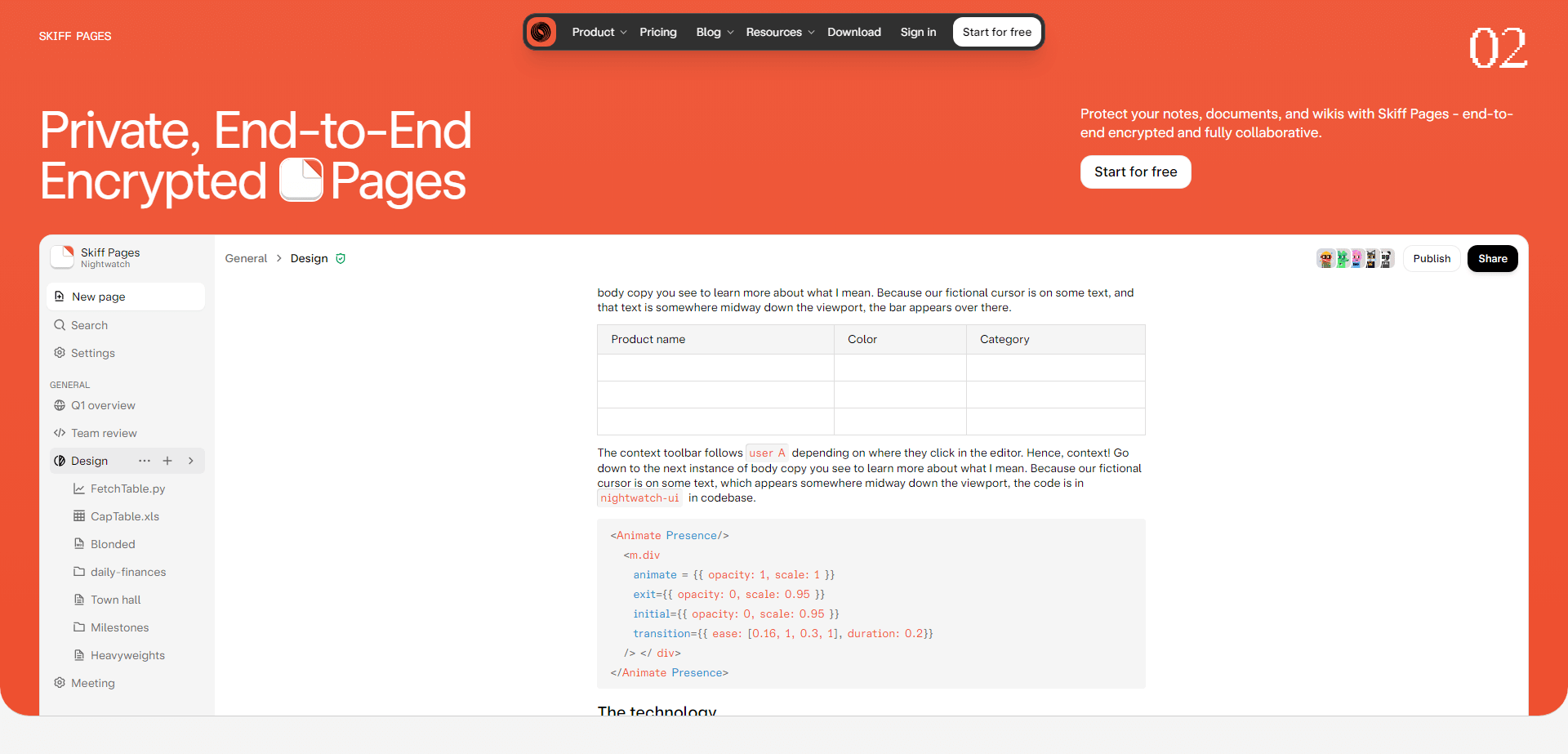Open the Product dropdown menu
The height and width of the screenshot is (754, 1568).
tap(599, 33)
